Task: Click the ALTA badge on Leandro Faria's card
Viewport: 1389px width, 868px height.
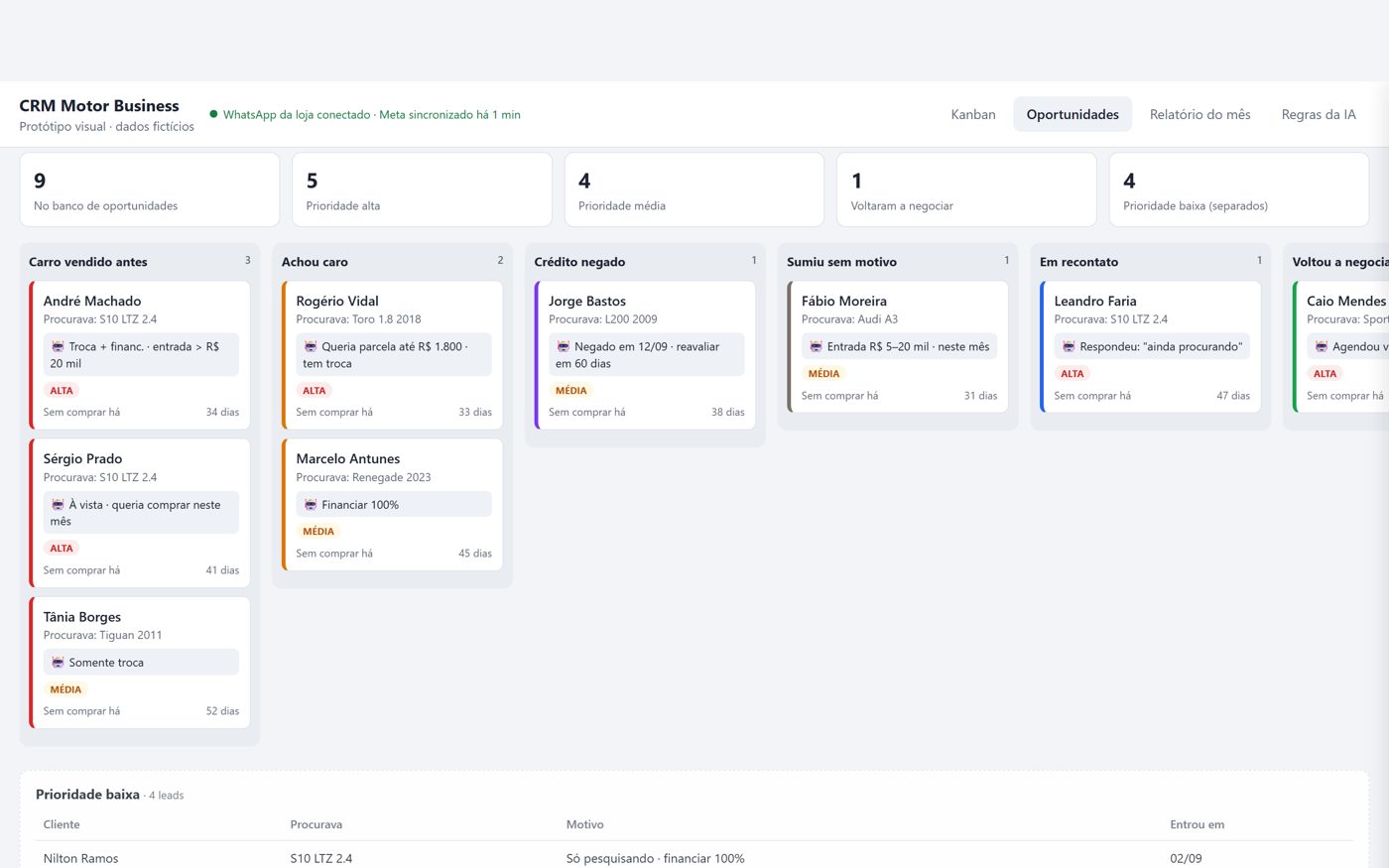Action: point(1073,374)
